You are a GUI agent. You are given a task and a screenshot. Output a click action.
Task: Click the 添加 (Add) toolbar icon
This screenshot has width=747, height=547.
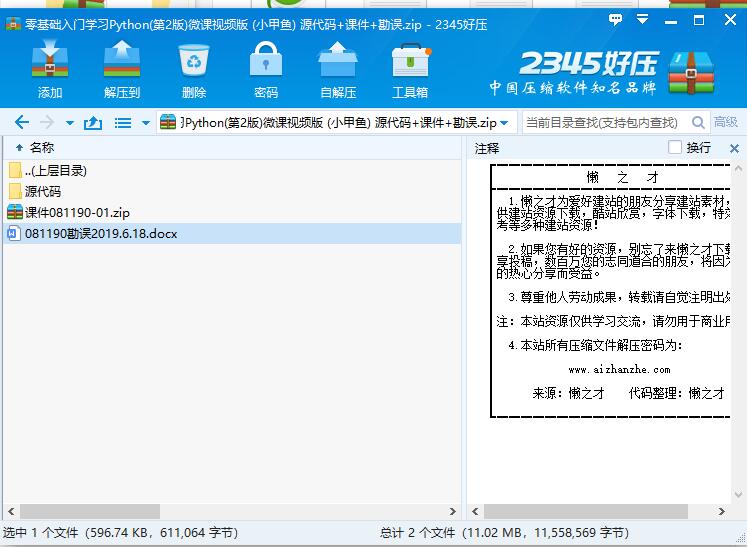50,69
